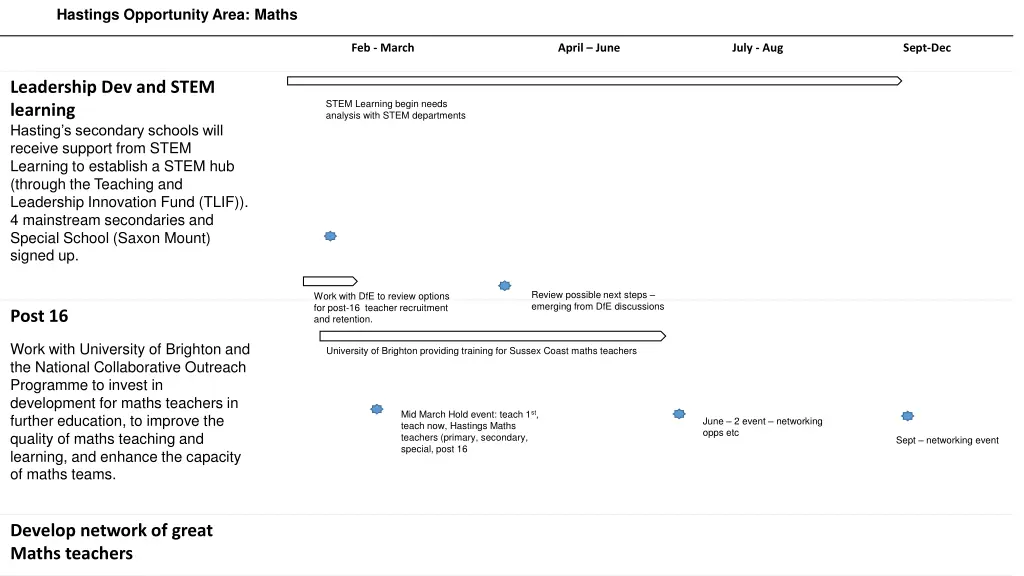
Task: Select the Sept networking event blue marker
Action: pyautogui.click(x=907, y=416)
